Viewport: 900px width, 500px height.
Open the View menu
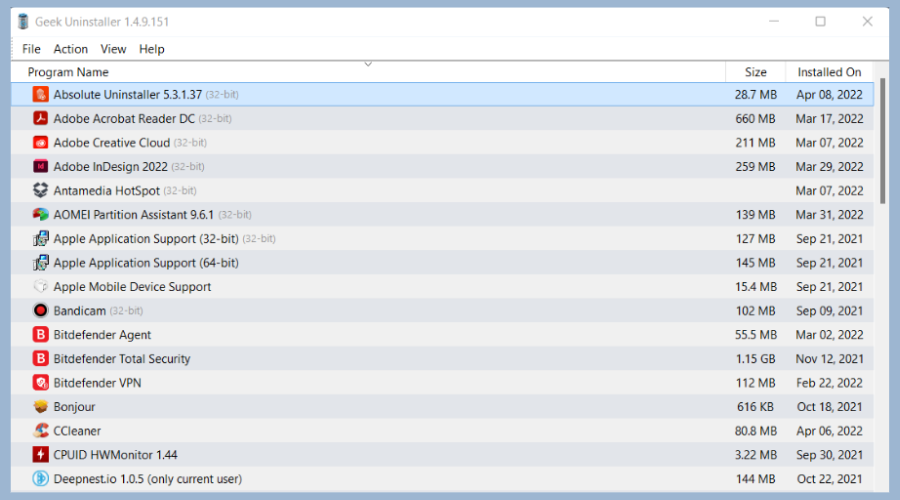click(113, 49)
